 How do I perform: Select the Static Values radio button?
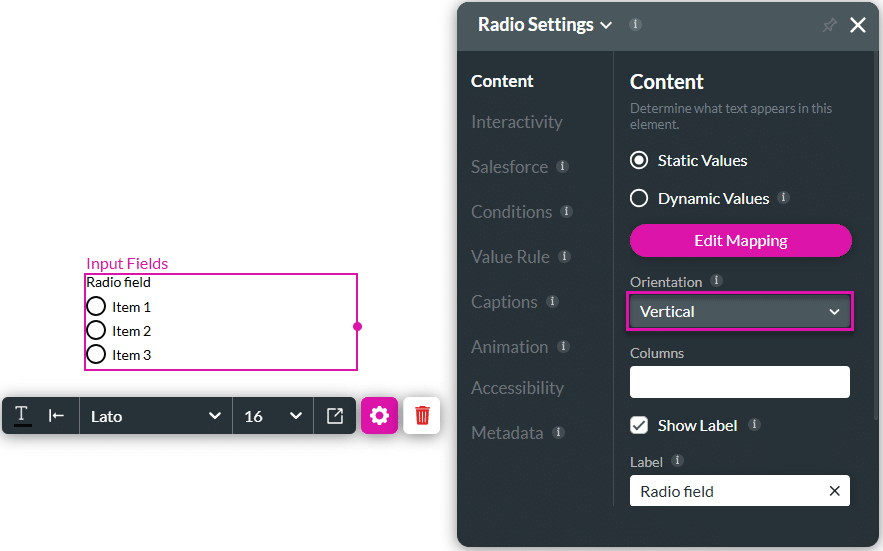tap(639, 160)
